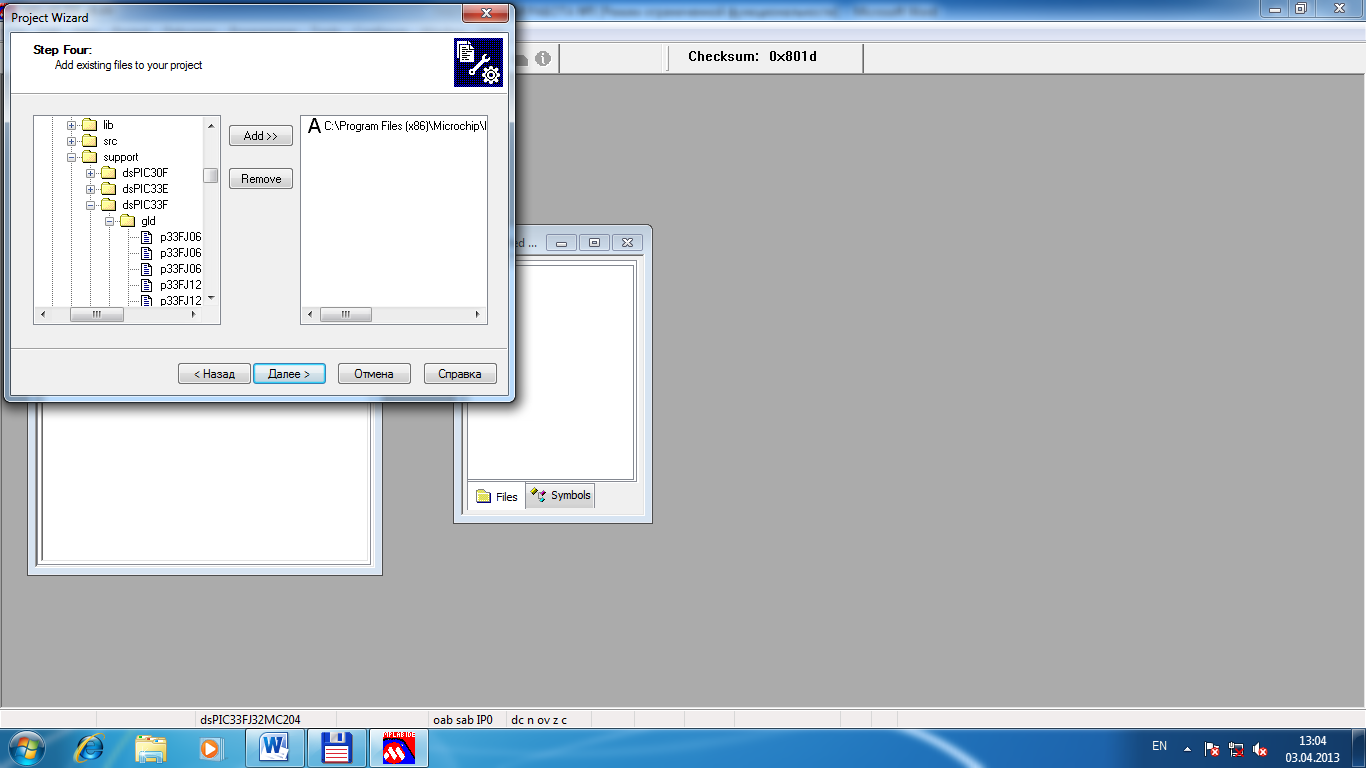This screenshot has height=768, width=1366.
Task: Proceed with the Далее button
Action: tap(289, 374)
